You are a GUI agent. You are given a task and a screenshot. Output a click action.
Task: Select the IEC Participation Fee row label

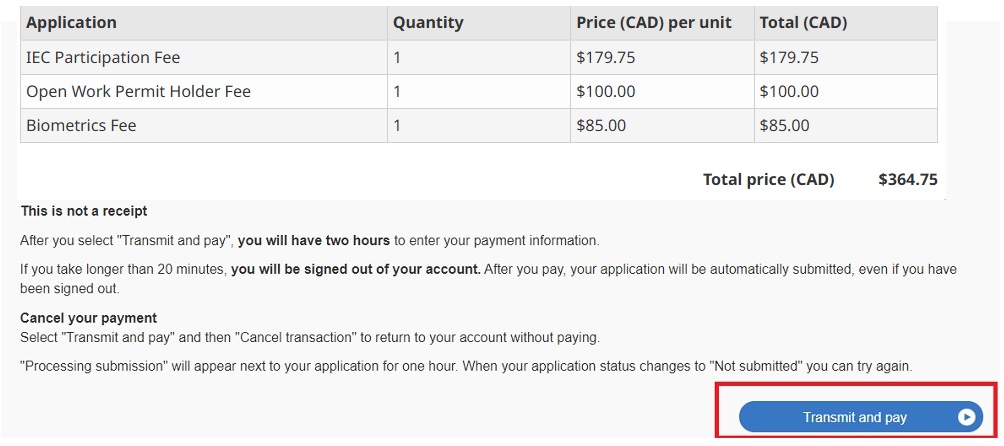[x=103, y=58]
